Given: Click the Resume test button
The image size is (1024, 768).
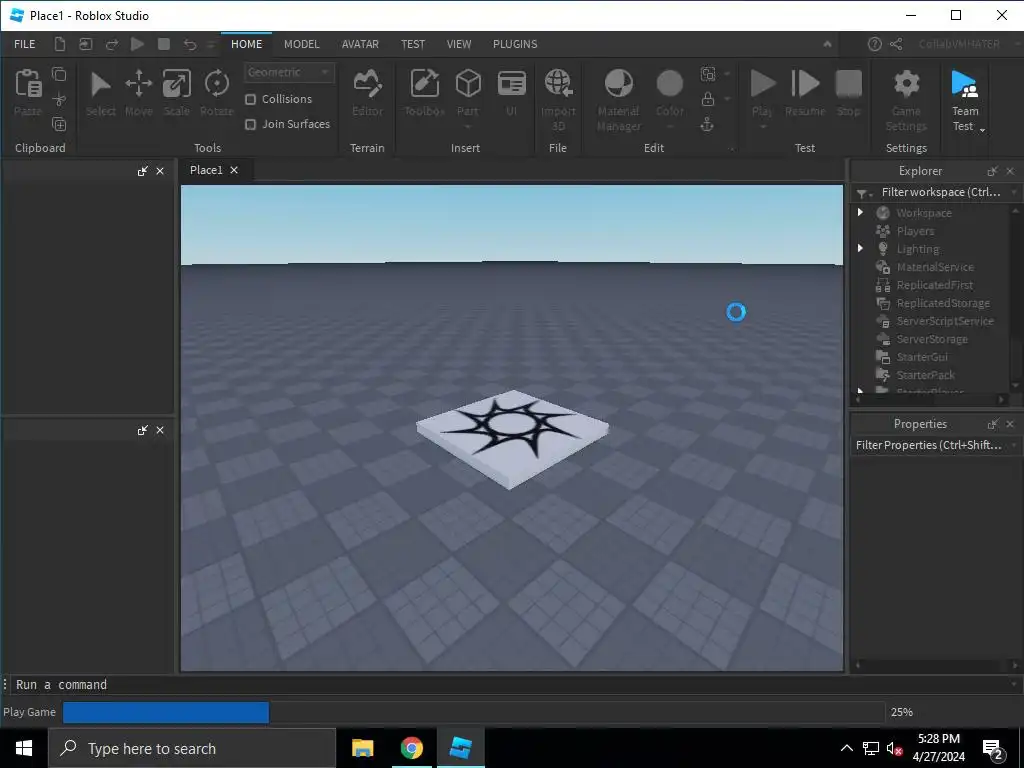Looking at the screenshot, I should coord(805,84).
